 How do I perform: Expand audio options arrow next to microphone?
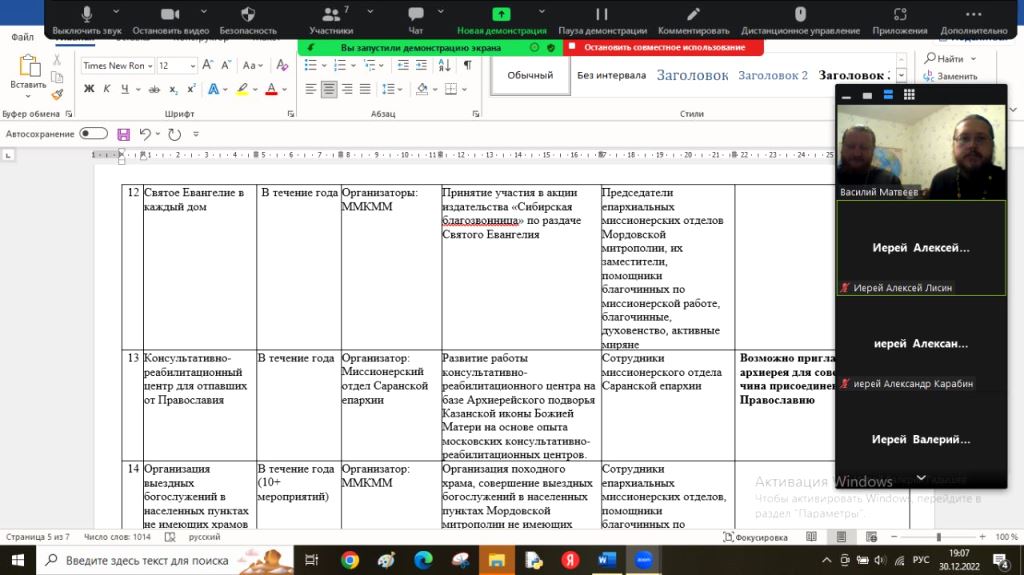(x=116, y=11)
